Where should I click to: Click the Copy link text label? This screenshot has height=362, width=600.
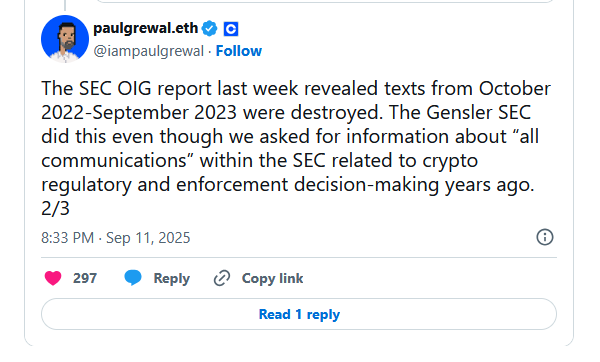272,279
